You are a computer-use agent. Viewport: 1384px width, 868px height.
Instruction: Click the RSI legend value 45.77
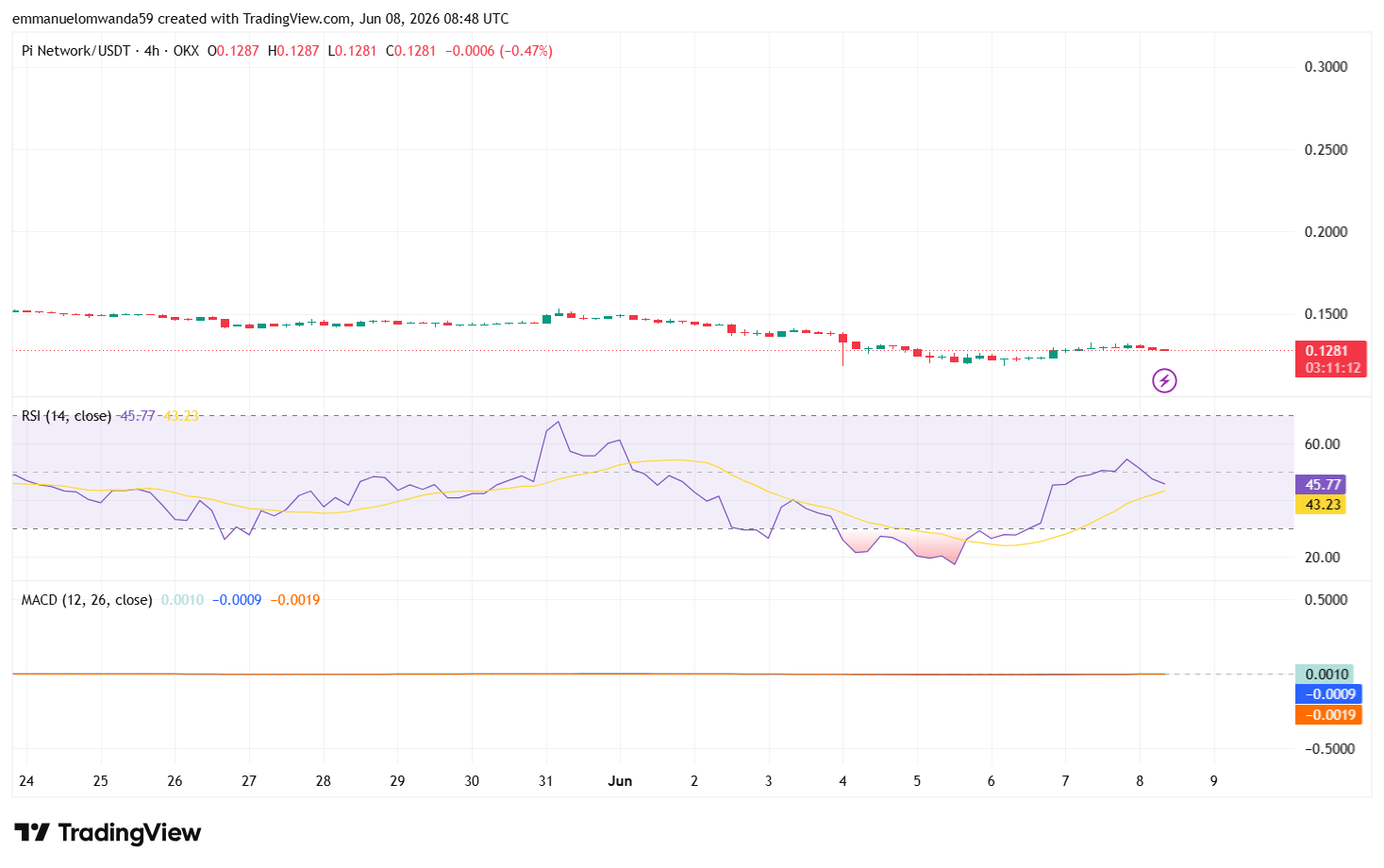(138, 416)
